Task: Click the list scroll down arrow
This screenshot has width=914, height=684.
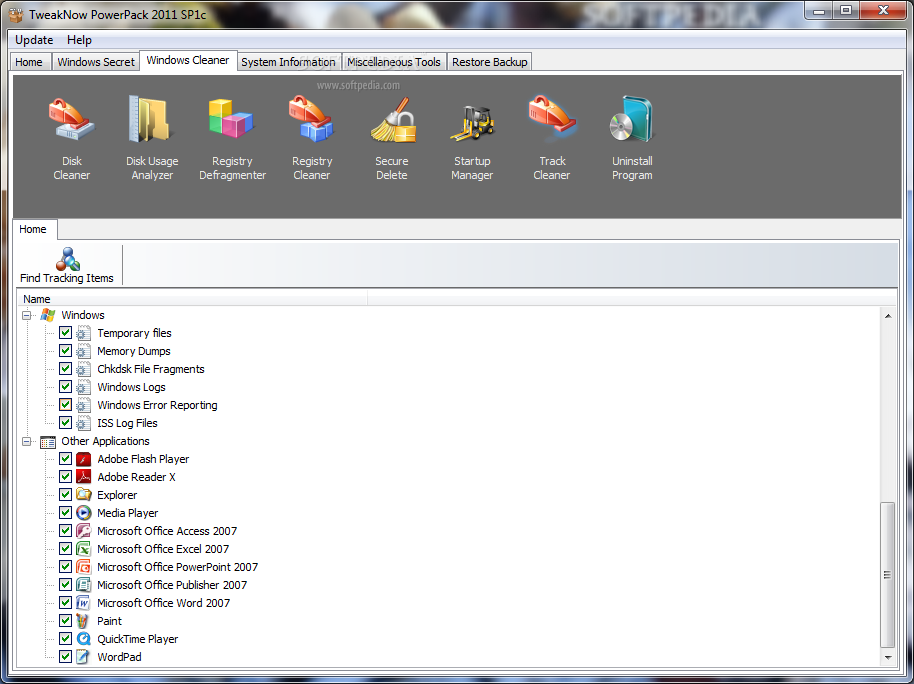Action: (887, 658)
